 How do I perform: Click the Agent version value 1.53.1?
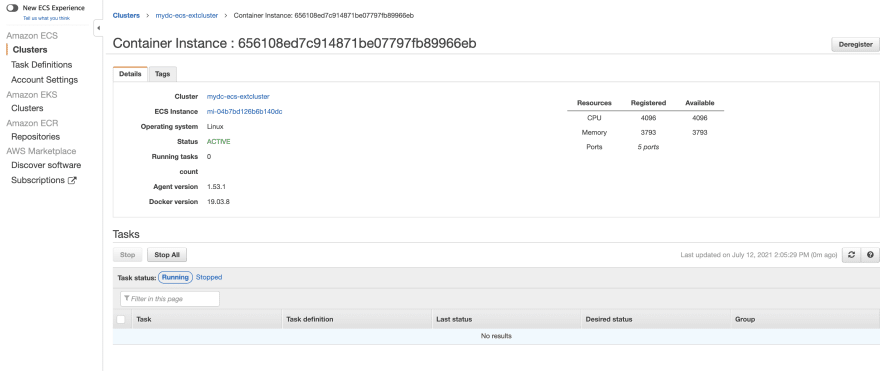point(216,186)
